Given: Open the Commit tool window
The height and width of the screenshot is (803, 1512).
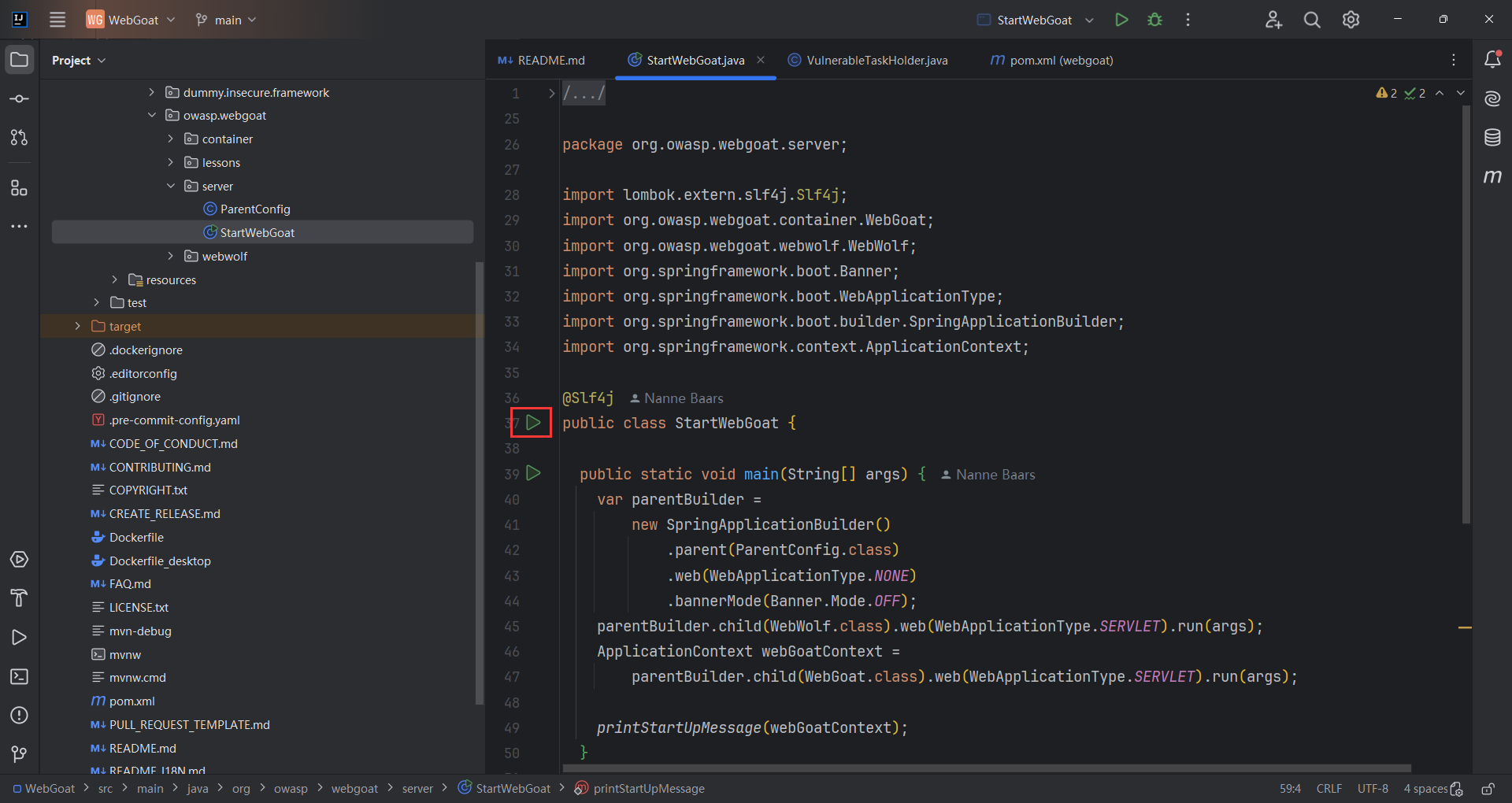Looking at the screenshot, I should tap(20, 99).
